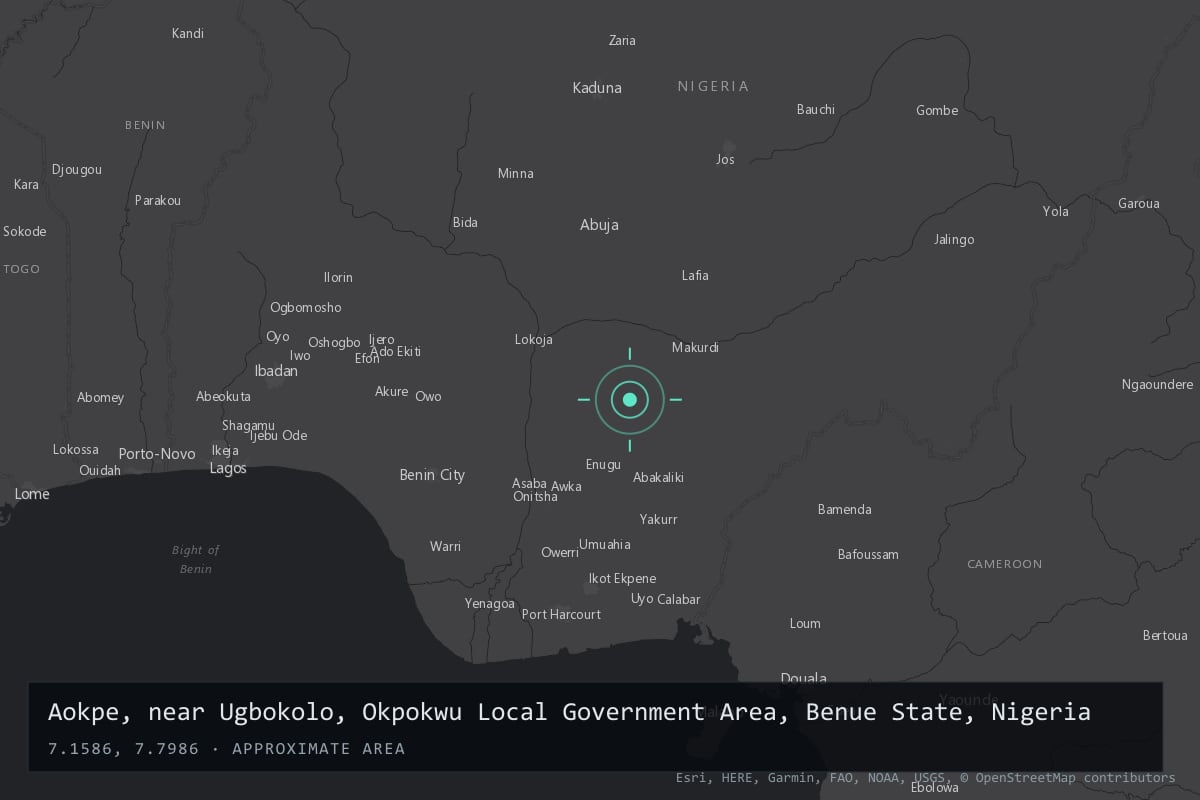Click the Ogbomosho label
Viewport: 1200px width, 800px height.
[306, 308]
